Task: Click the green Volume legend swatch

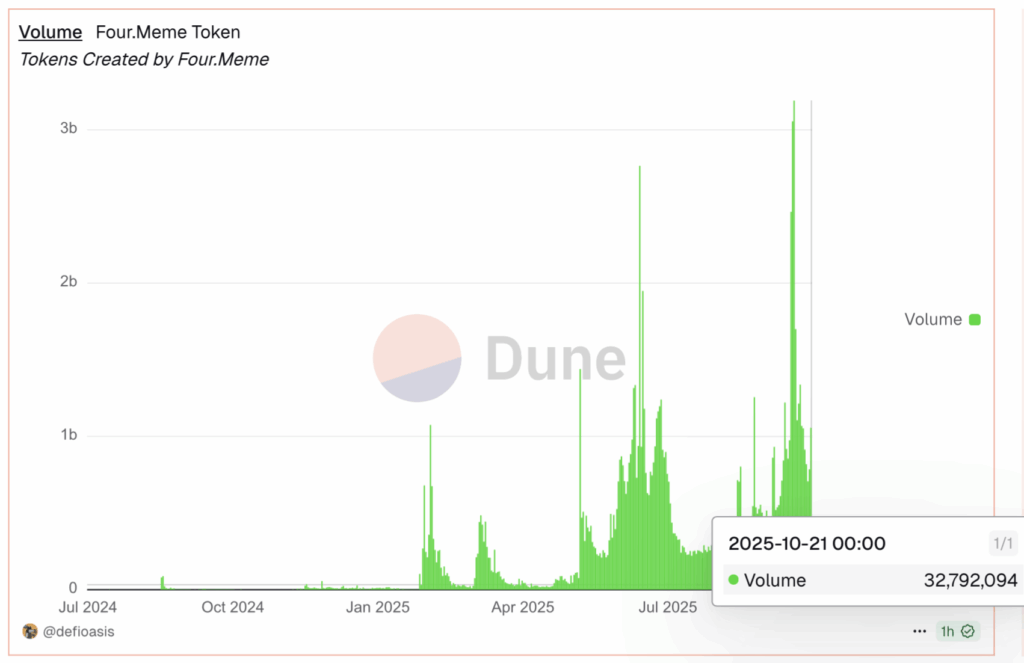Action: click(975, 320)
